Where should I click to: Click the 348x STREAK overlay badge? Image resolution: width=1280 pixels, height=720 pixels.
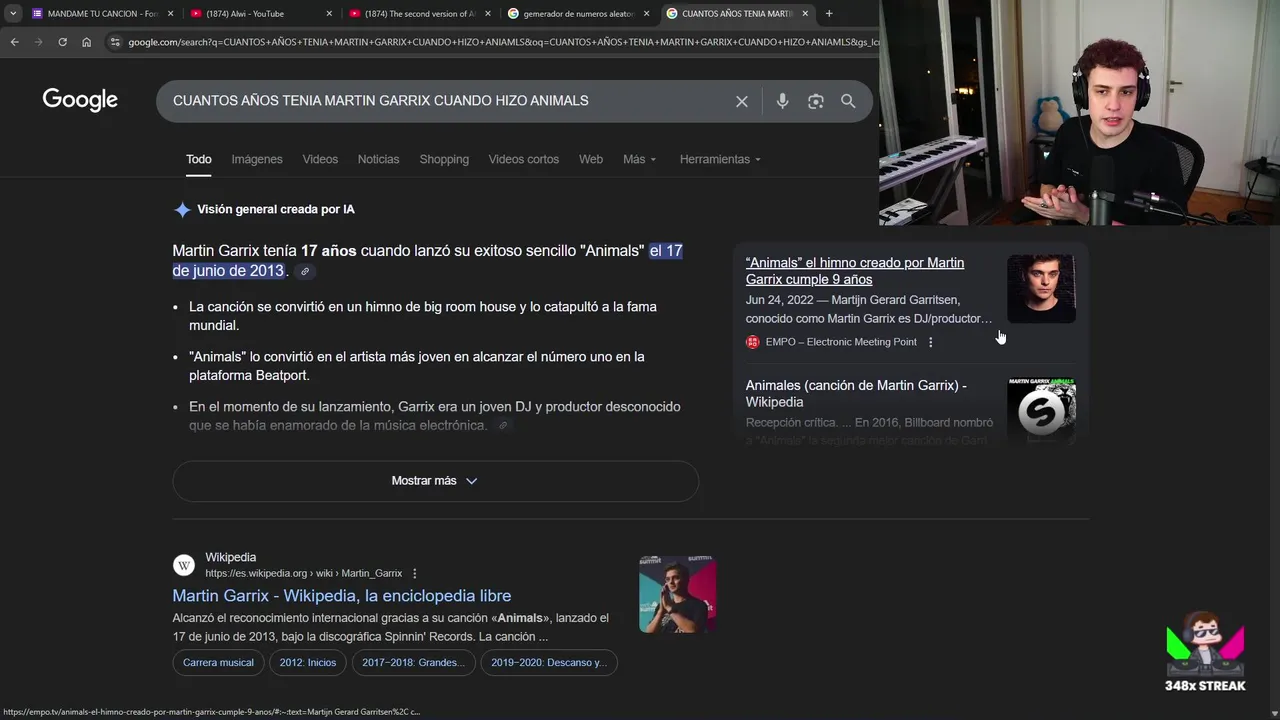(x=1205, y=653)
